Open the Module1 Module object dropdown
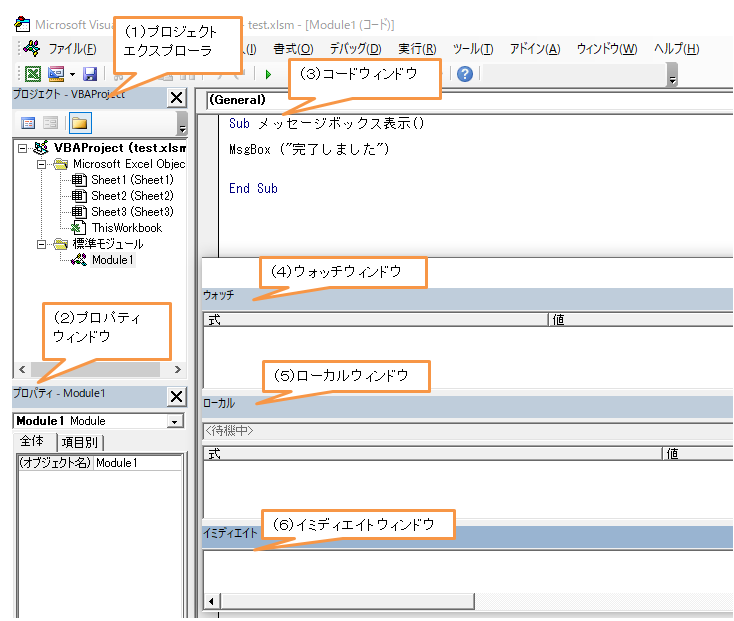The image size is (734, 621). (174, 422)
